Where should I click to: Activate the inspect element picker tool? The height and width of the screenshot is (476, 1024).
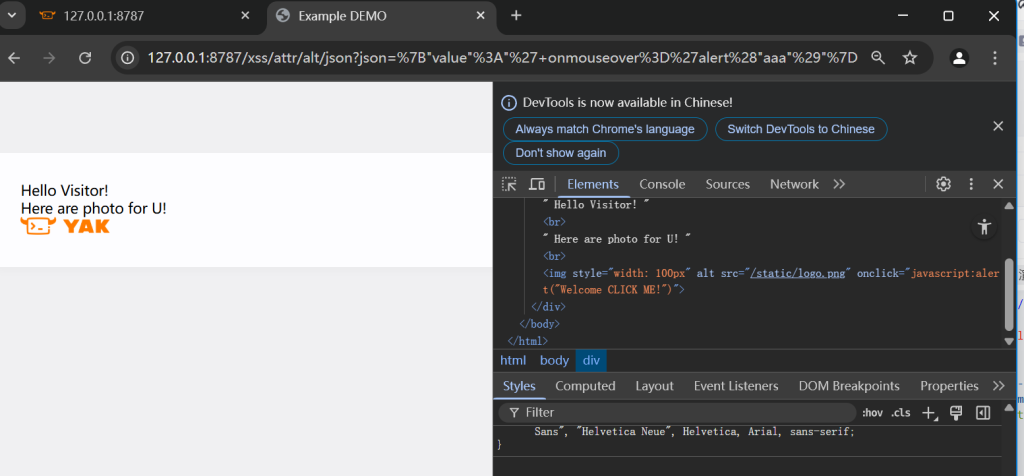point(510,184)
